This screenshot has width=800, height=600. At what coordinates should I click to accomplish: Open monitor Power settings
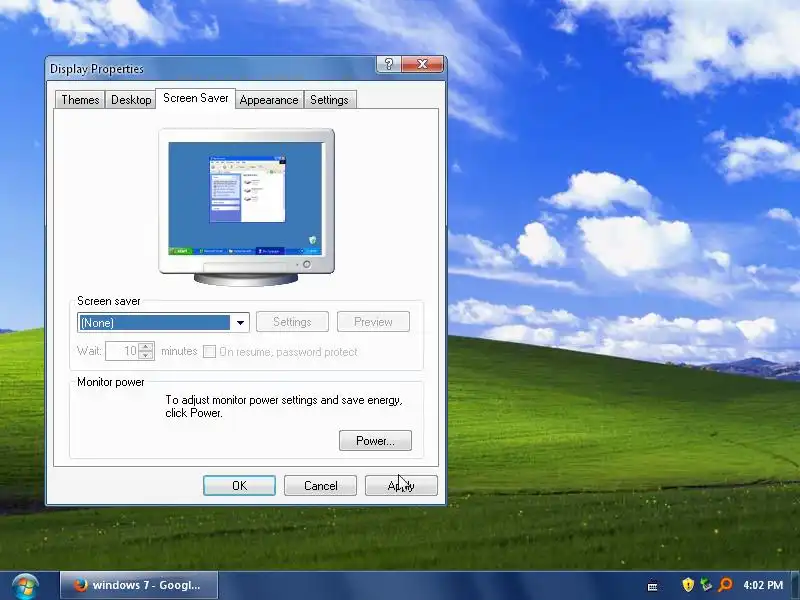(376, 441)
